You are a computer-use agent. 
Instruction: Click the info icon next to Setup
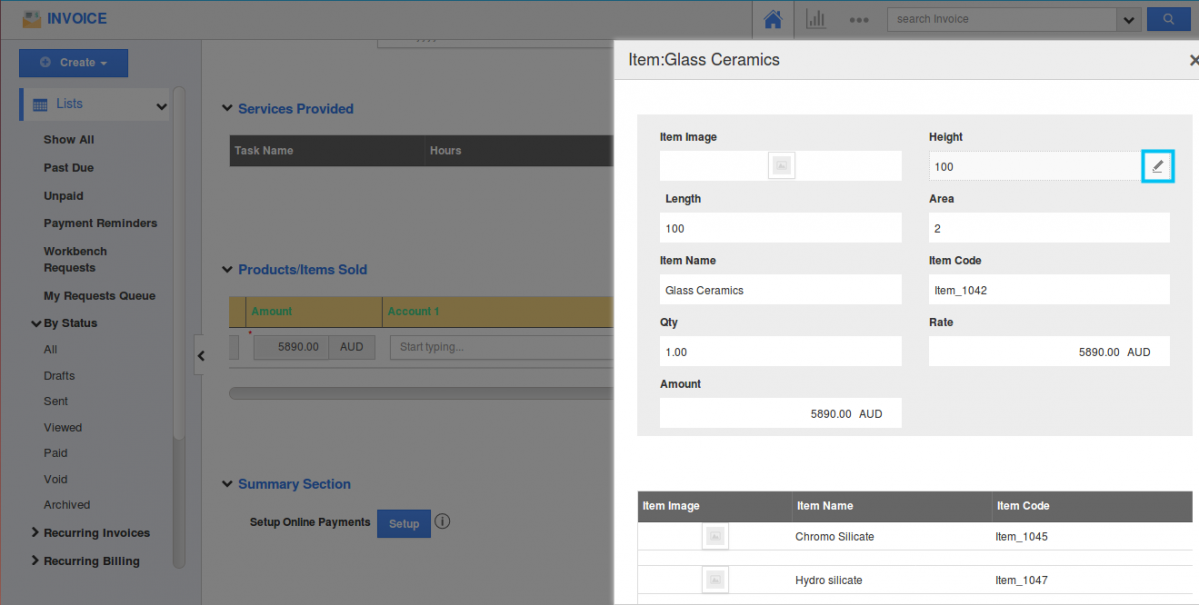[443, 522]
